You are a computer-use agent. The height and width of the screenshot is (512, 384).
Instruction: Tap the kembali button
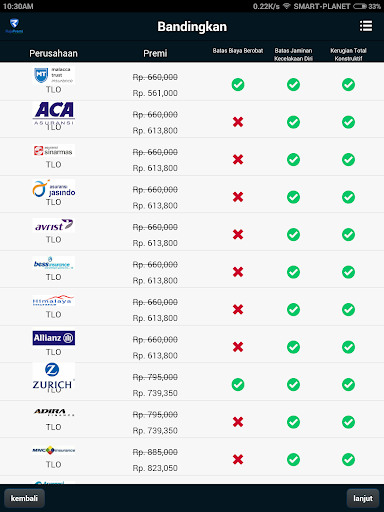(x=24, y=498)
